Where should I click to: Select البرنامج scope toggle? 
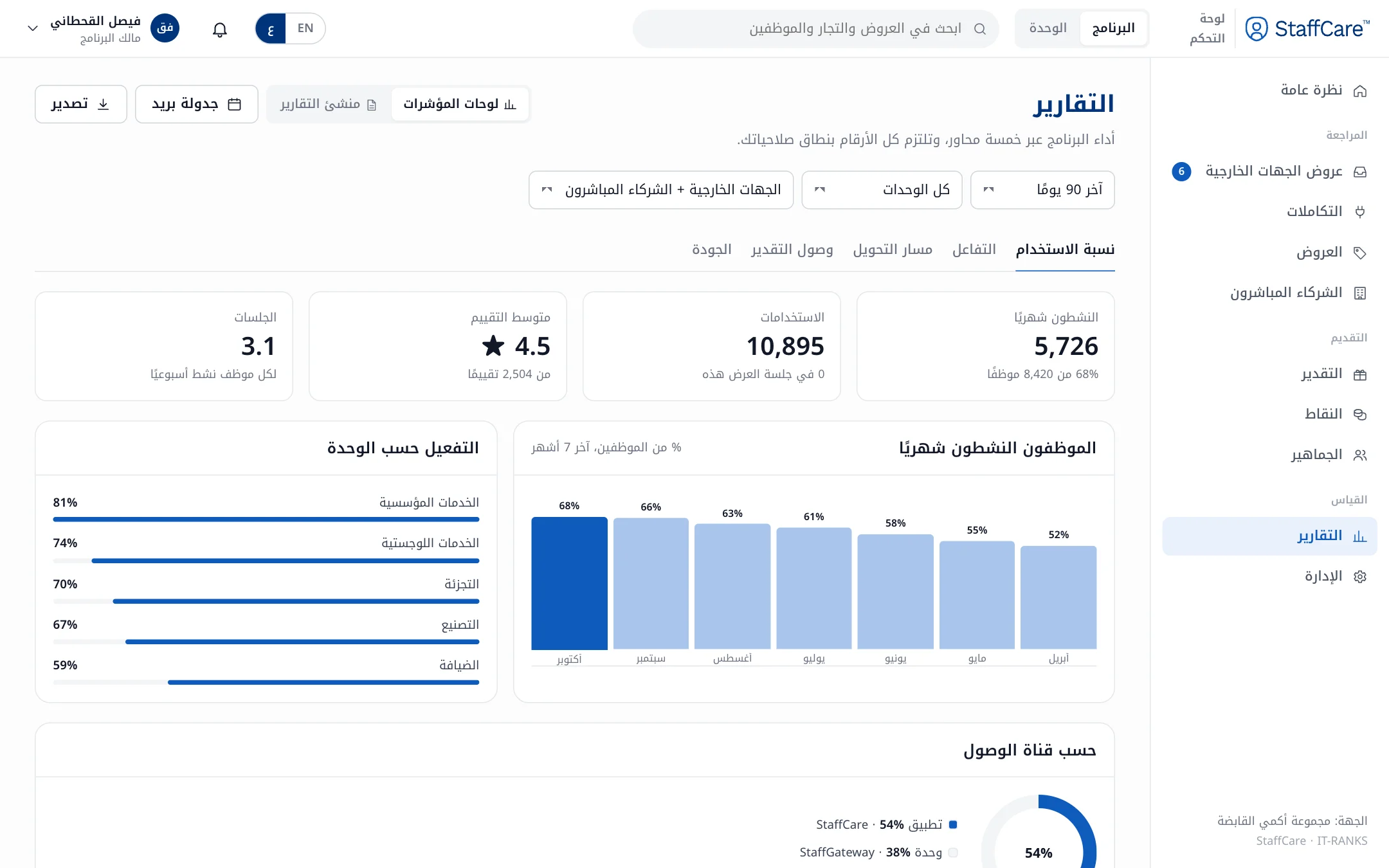1114,28
